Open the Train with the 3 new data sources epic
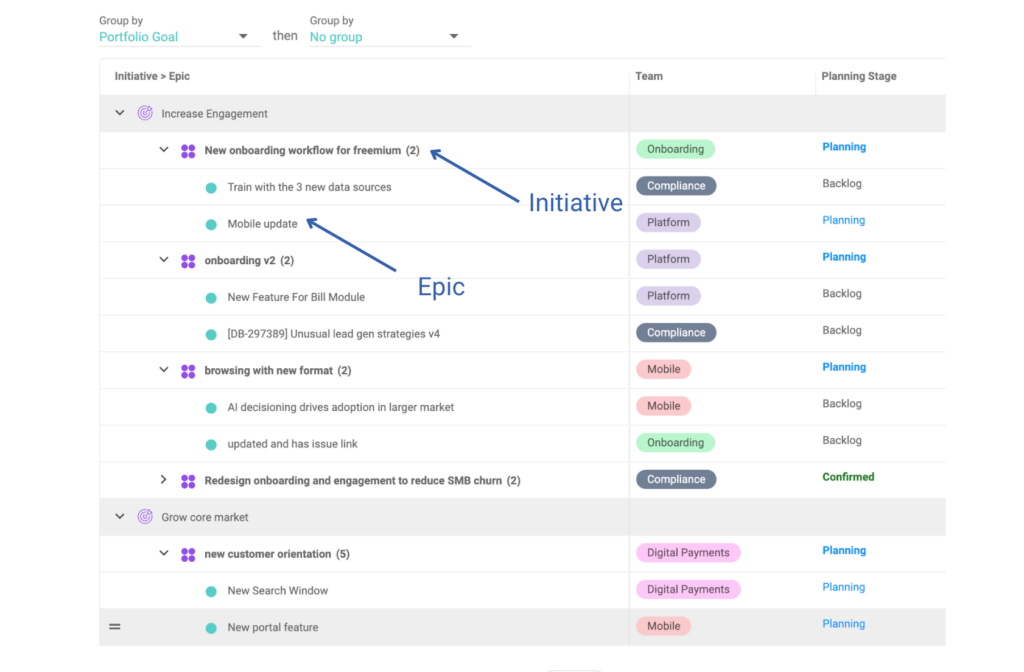The height and width of the screenshot is (672, 1024). (x=309, y=187)
